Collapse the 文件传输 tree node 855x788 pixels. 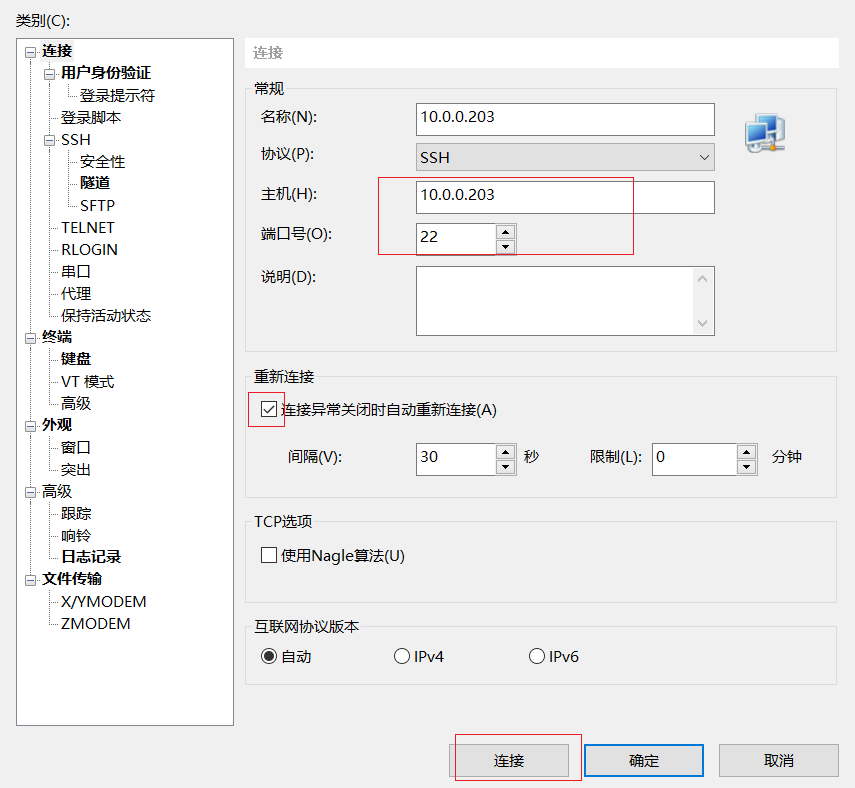coord(31,579)
